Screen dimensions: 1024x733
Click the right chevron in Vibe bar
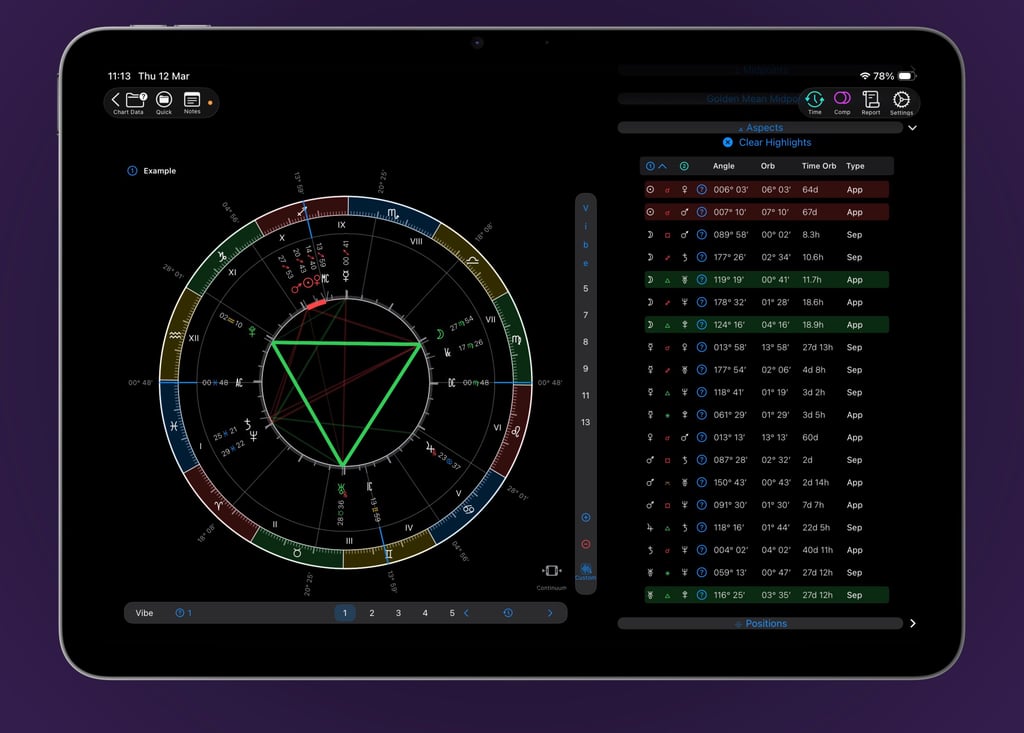point(550,613)
